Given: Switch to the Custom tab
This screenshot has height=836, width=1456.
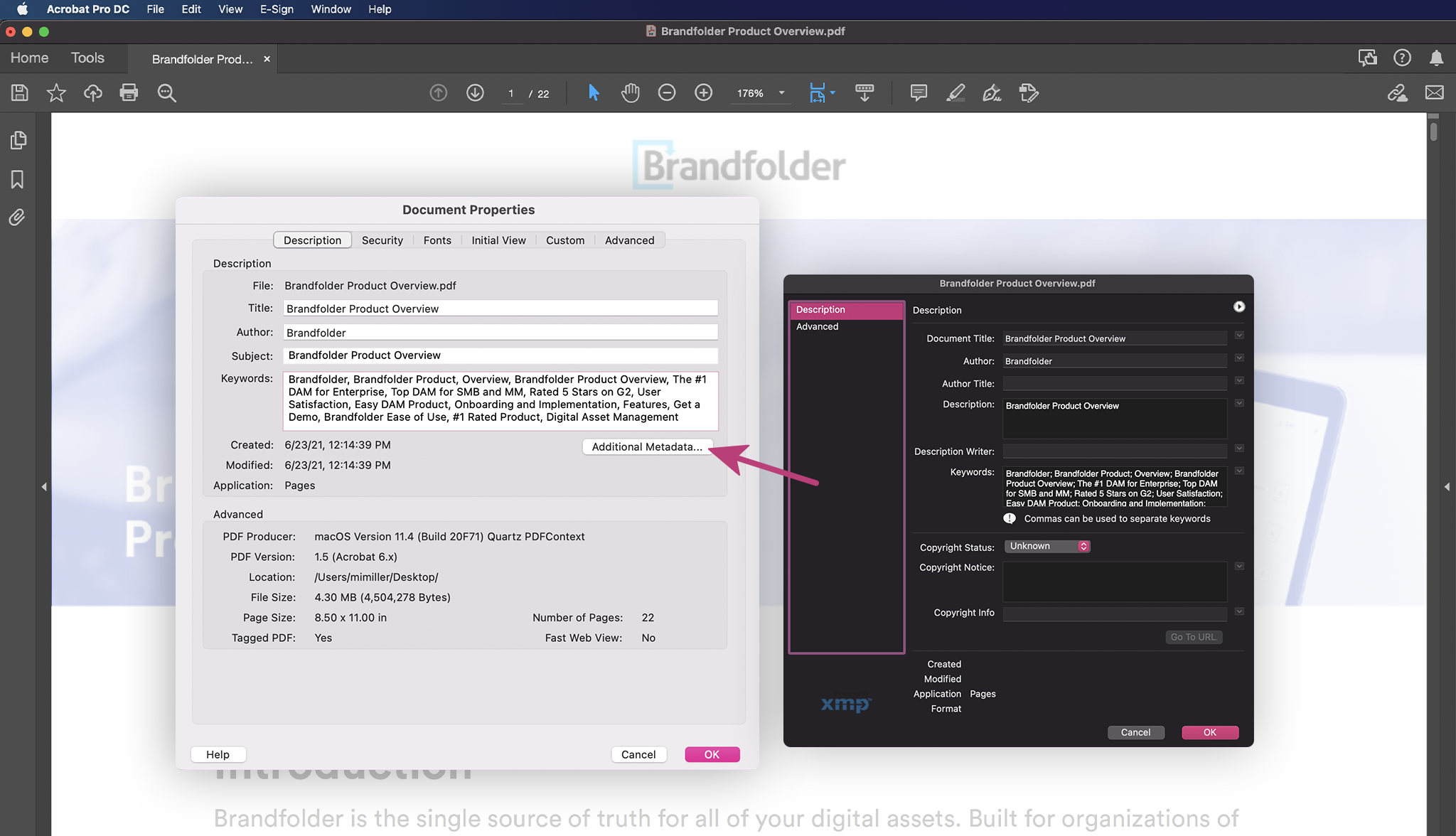Looking at the screenshot, I should (x=565, y=240).
